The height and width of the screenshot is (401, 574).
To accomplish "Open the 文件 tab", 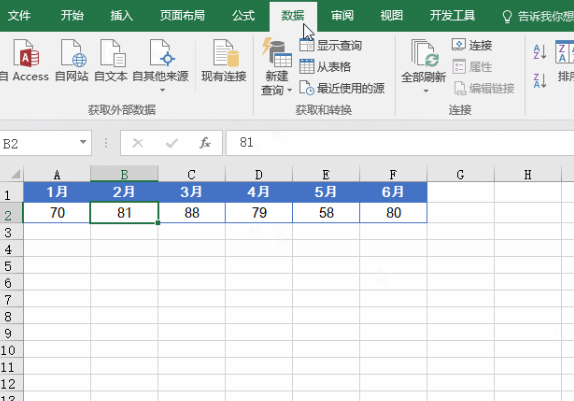I will pos(19,16).
